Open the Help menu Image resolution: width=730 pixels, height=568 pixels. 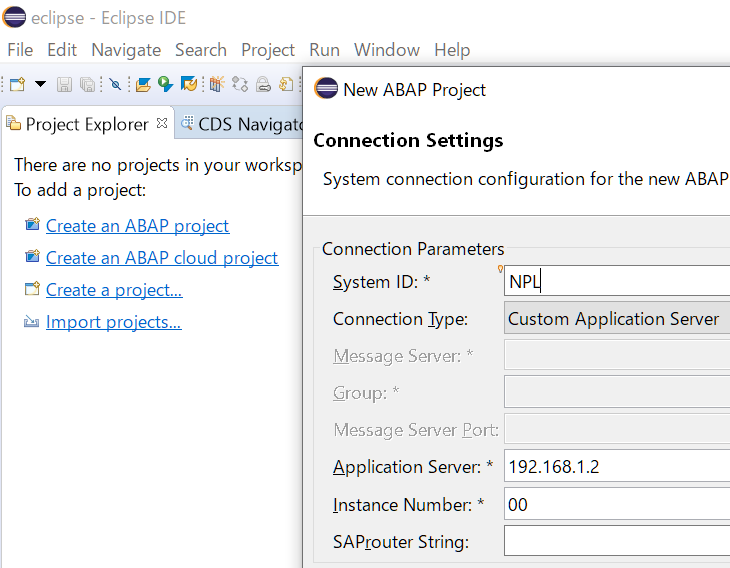(x=452, y=50)
